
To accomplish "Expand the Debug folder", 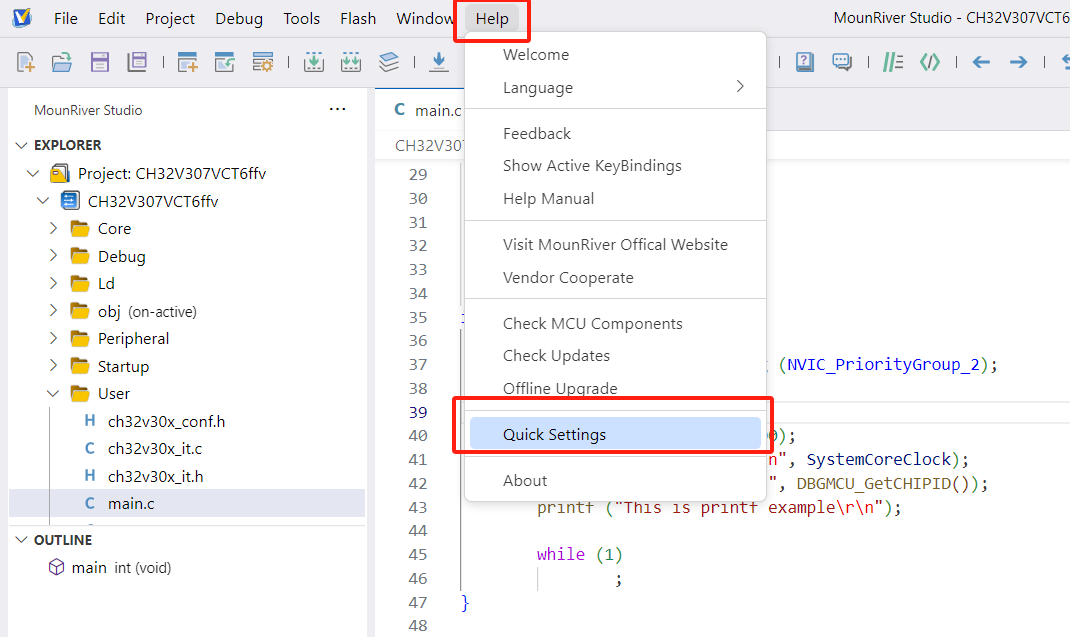I will (x=53, y=255).
